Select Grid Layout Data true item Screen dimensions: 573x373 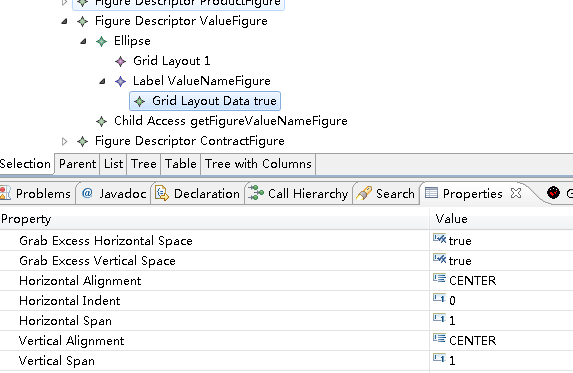(x=205, y=101)
